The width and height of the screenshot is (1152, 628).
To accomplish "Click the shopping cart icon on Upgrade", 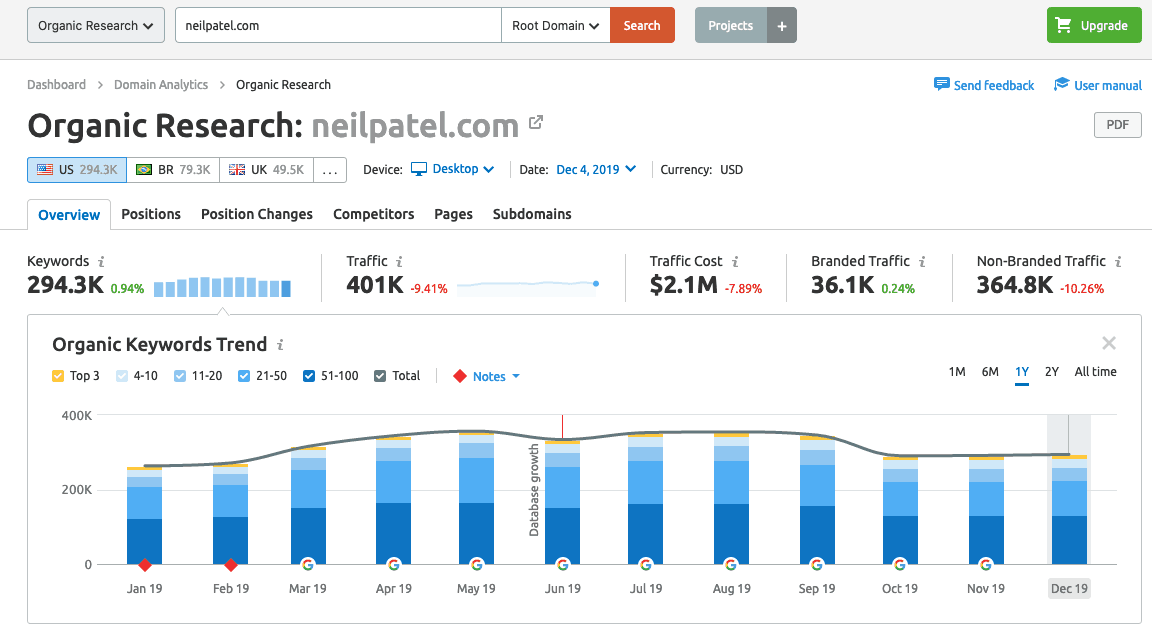I will point(1063,25).
